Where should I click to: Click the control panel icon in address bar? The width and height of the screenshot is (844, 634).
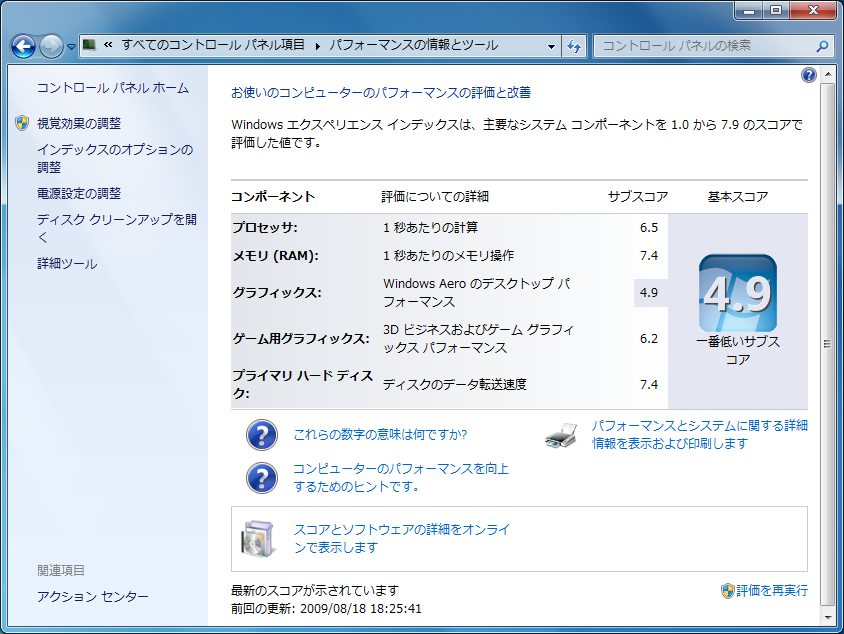pyautogui.click(x=89, y=45)
